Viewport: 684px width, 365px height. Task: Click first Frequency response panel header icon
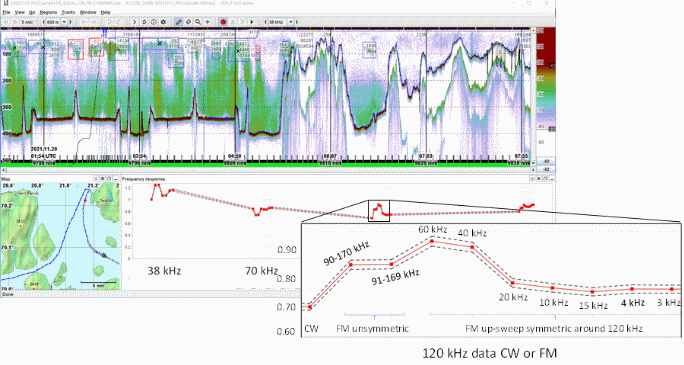click(x=532, y=179)
